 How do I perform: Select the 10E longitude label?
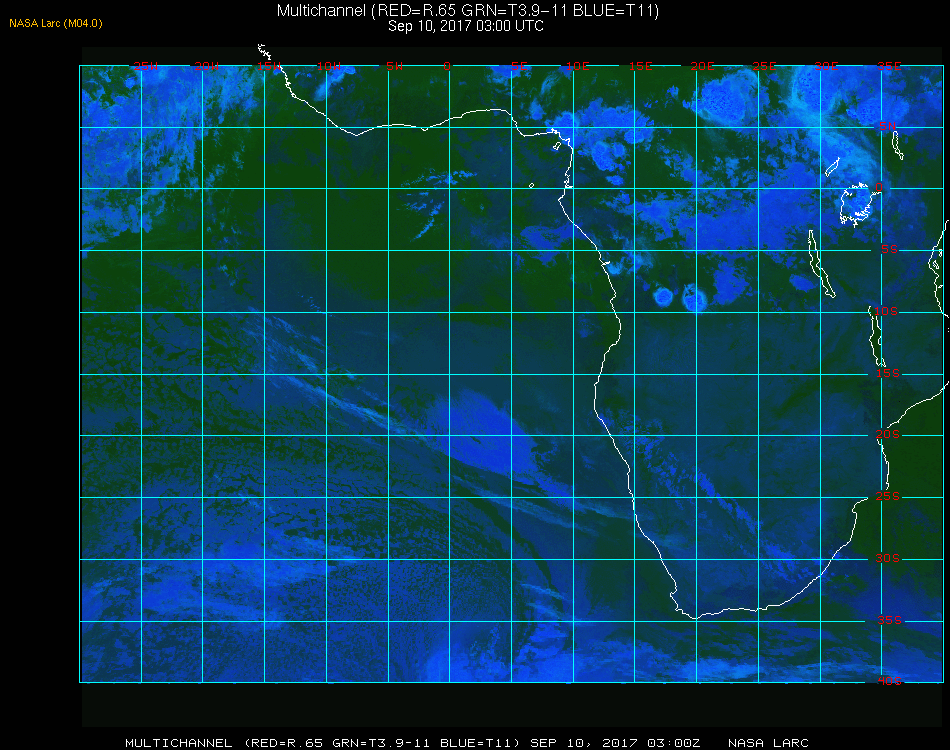(x=577, y=66)
